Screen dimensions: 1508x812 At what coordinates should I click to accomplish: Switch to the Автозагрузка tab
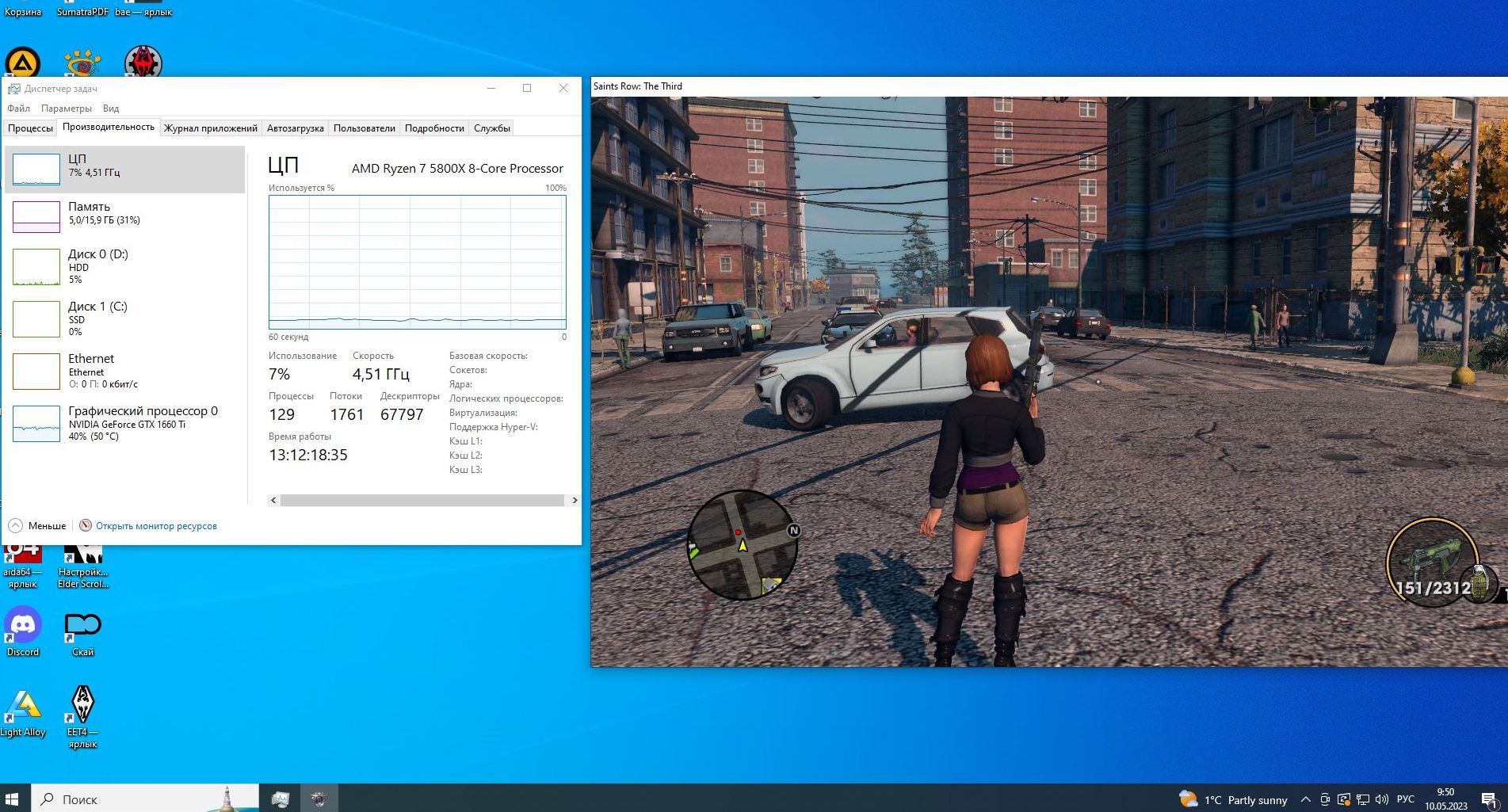click(295, 128)
